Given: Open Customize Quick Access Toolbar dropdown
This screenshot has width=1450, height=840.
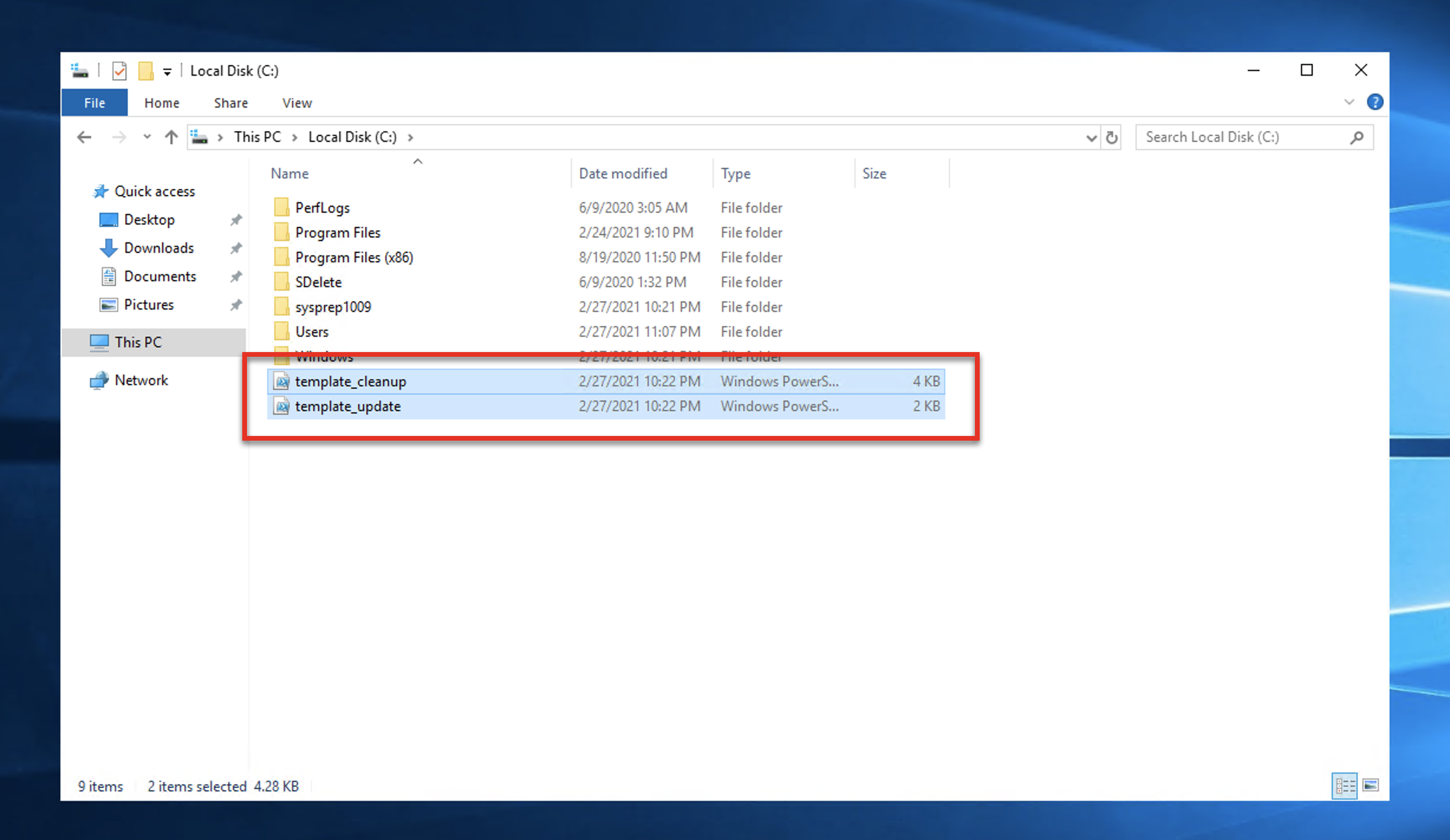Looking at the screenshot, I should (167, 71).
